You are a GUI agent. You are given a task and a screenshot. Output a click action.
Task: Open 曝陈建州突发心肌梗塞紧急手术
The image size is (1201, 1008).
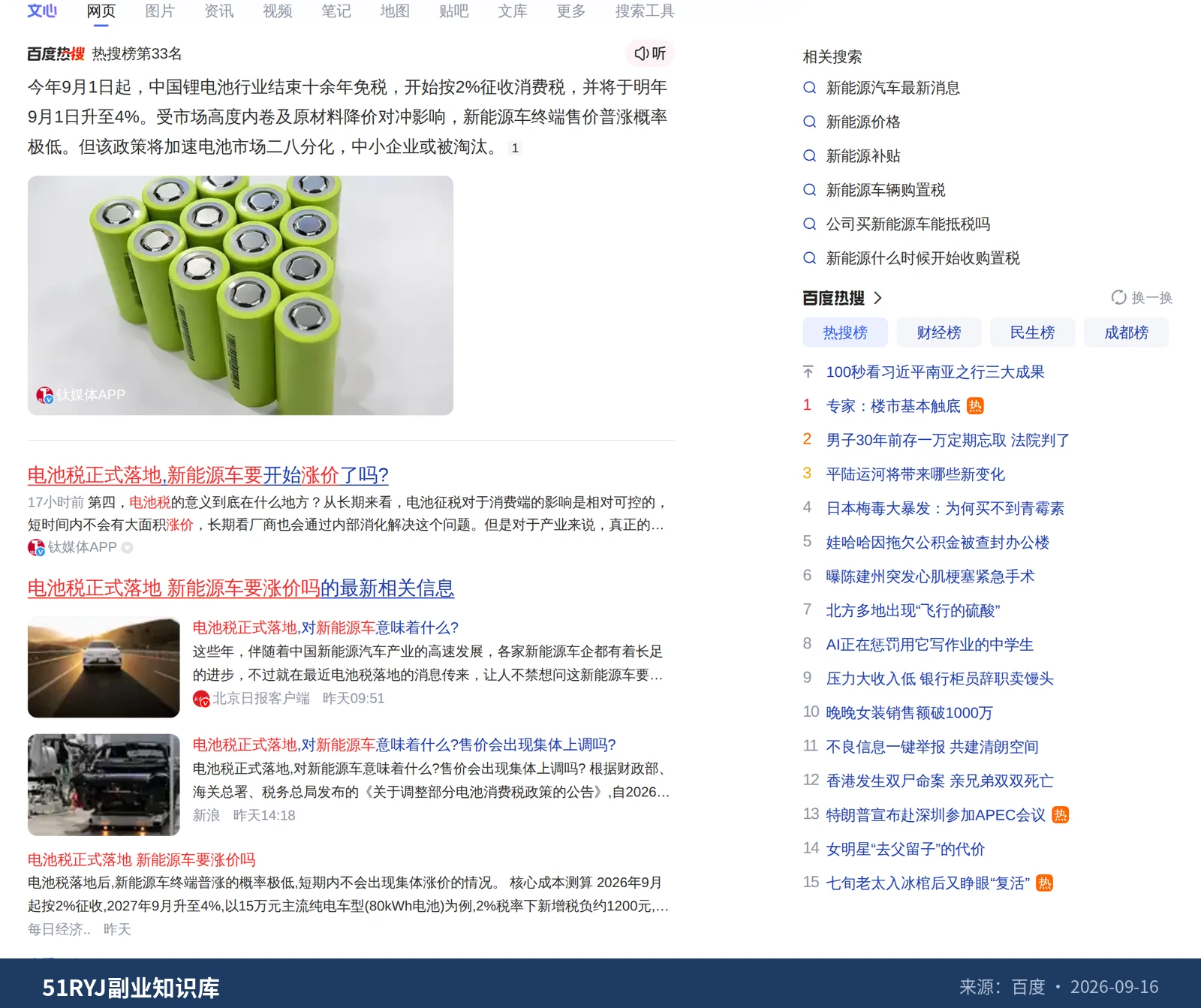pyautogui.click(x=930, y=576)
